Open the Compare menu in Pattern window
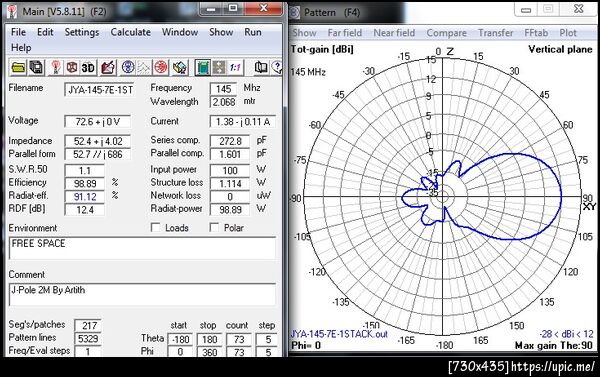This screenshot has width=600, height=377. coord(447,33)
